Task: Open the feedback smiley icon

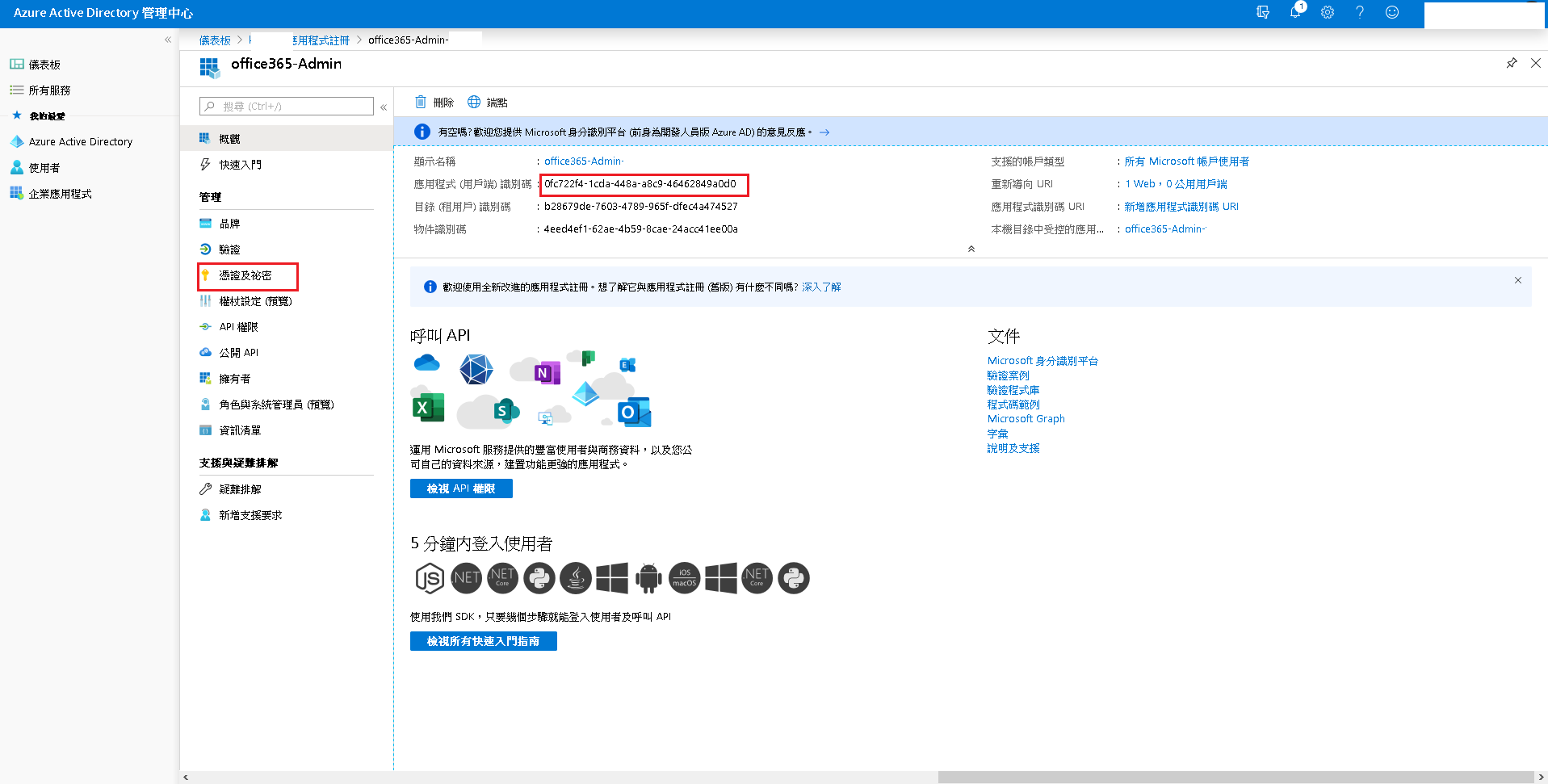Action: tap(1392, 12)
